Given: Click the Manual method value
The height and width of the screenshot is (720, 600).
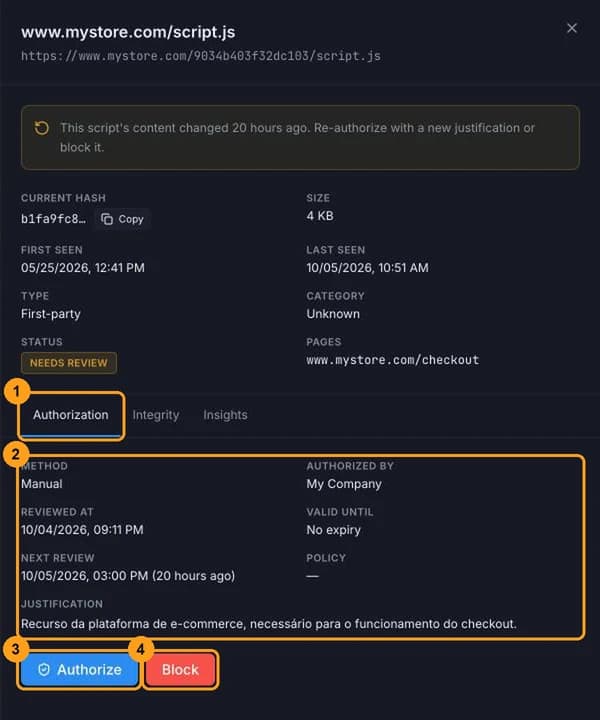Looking at the screenshot, I should pyautogui.click(x=42, y=484).
